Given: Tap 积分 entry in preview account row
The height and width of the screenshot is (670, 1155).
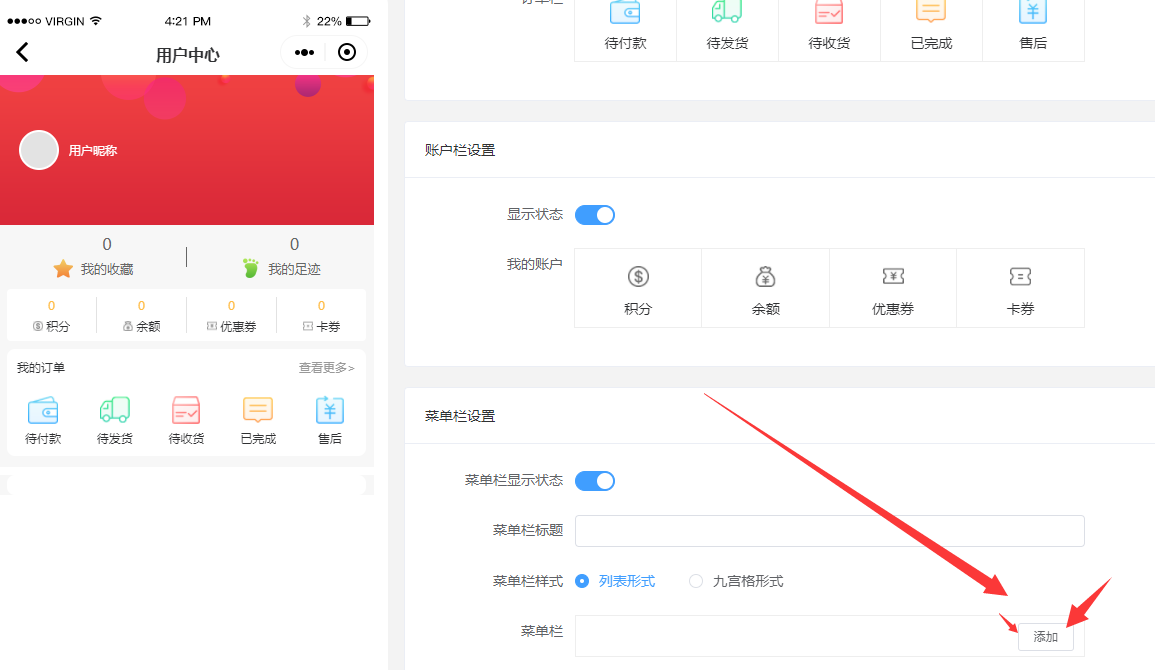Looking at the screenshot, I should tap(52, 317).
